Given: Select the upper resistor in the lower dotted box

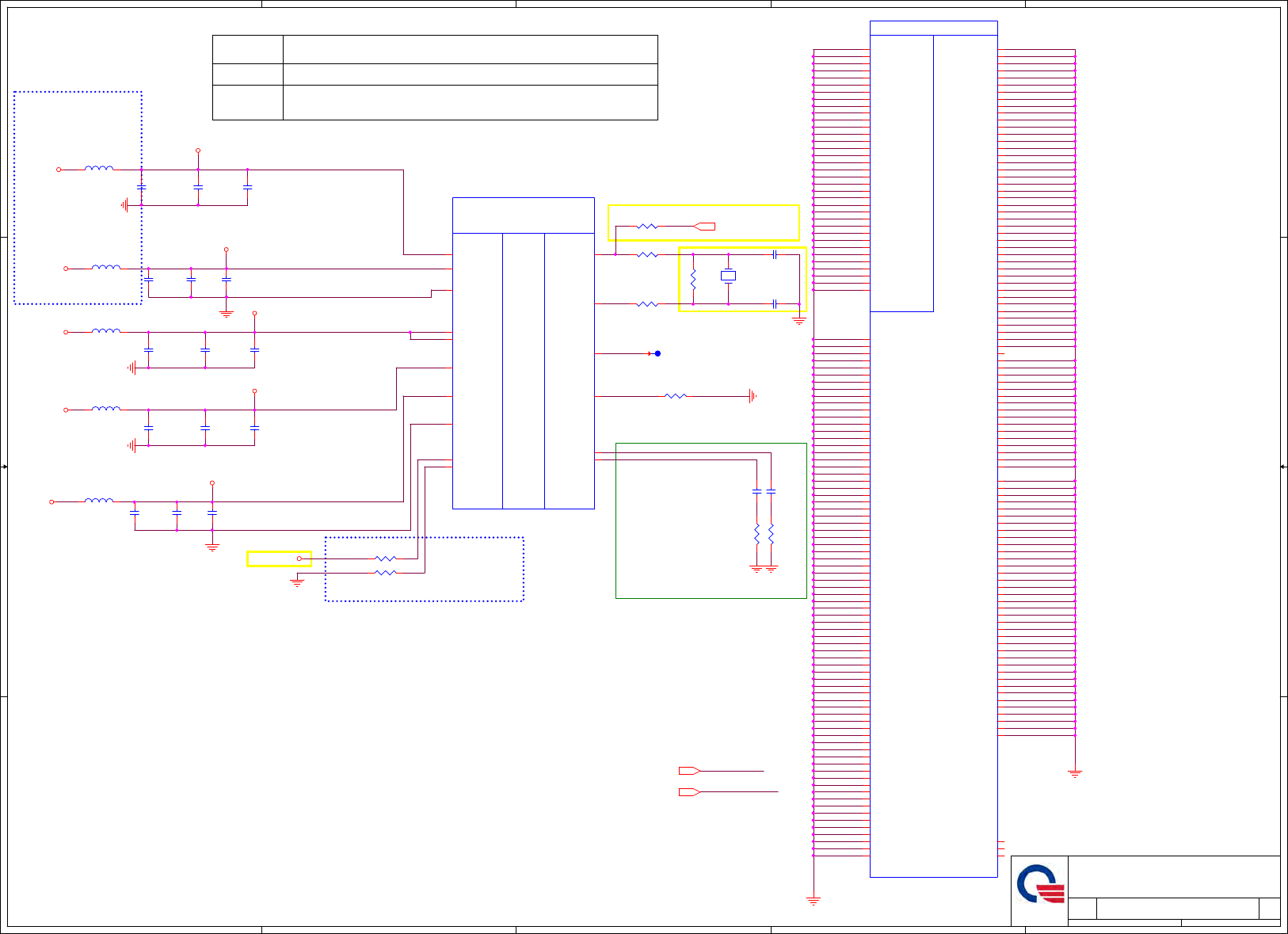Looking at the screenshot, I should [x=386, y=558].
